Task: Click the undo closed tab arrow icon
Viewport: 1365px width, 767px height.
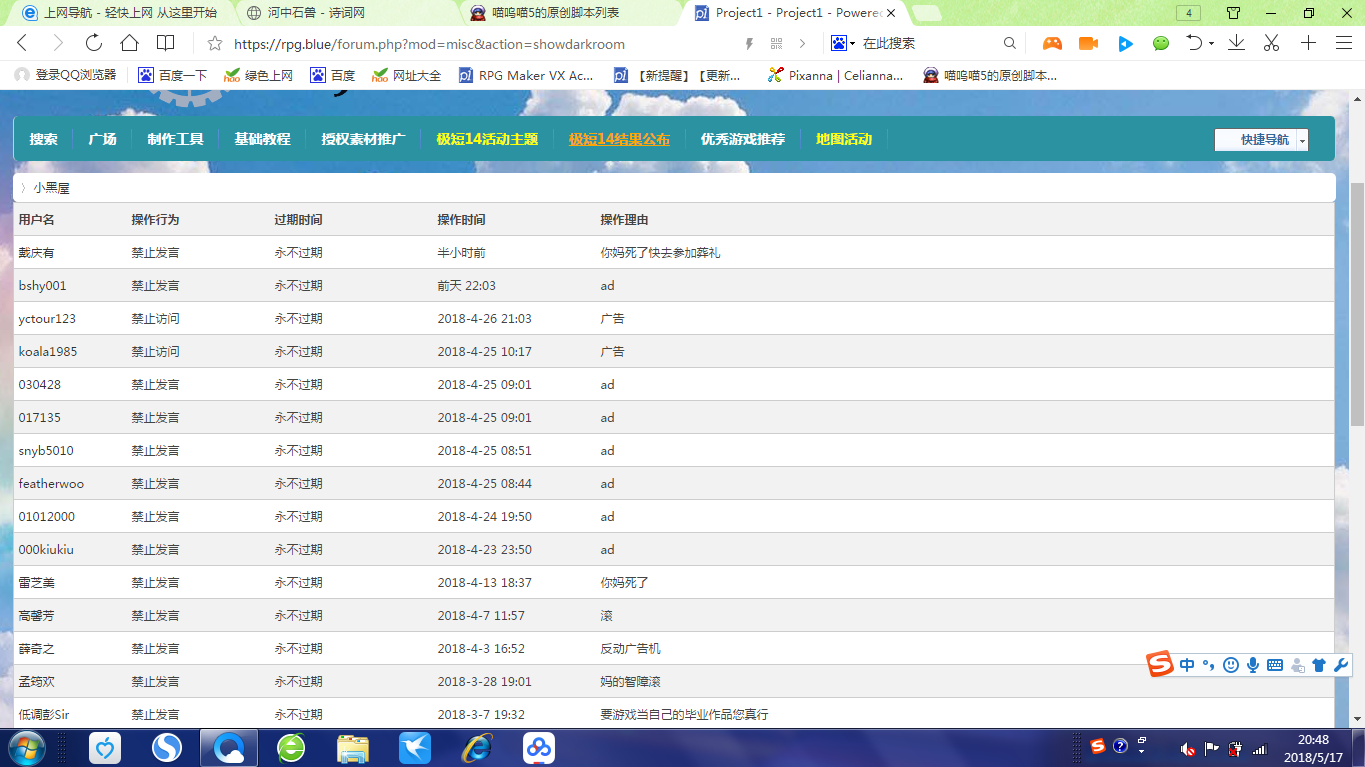Action: pyautogui.click(x=1194, y=43)
